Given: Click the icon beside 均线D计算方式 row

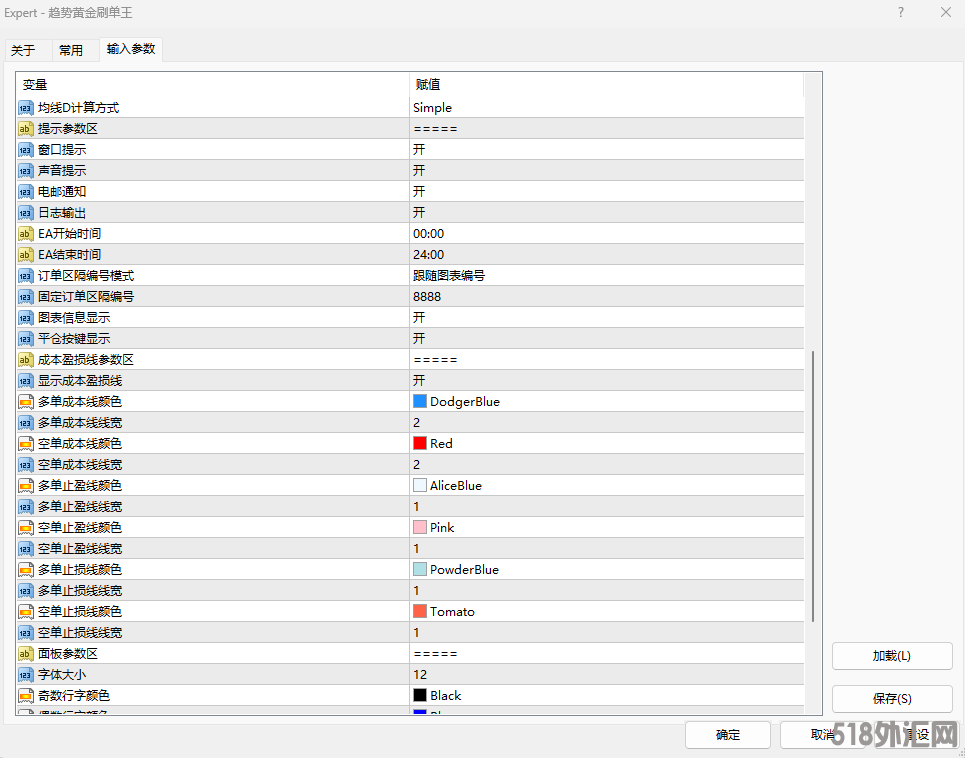Looking at the screenshot, I should 26,108.
